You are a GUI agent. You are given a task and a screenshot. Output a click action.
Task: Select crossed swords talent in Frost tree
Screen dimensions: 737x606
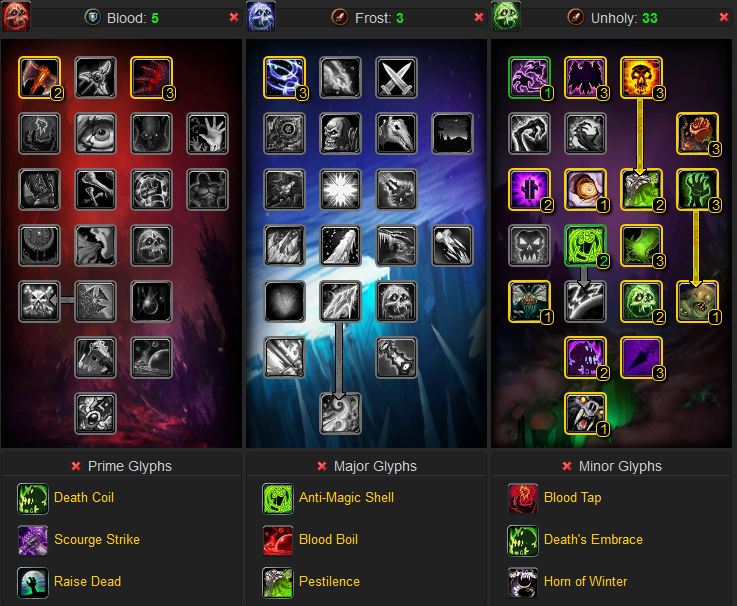pos(396,78)
